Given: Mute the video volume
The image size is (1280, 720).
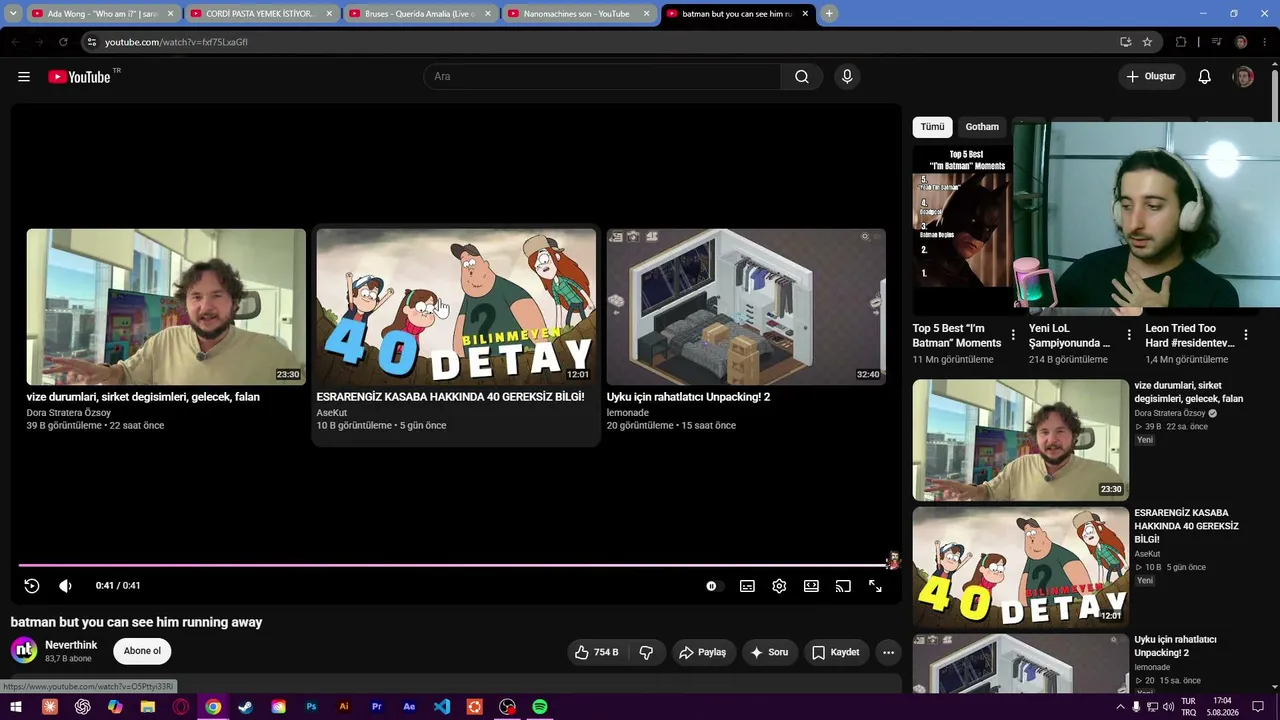Looking at the screenshot, I should (x=65, y=586).
